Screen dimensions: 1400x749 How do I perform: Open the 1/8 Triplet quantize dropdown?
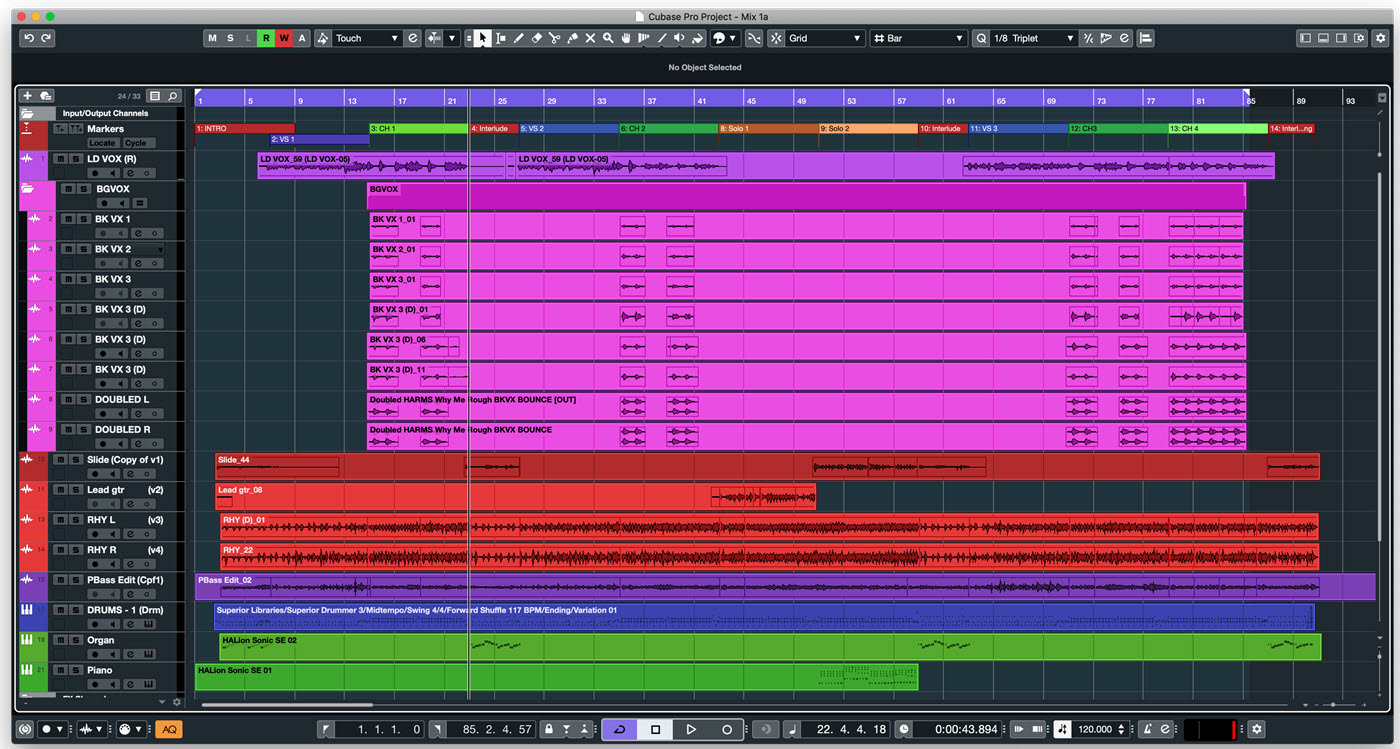[x=1033, y=38]
